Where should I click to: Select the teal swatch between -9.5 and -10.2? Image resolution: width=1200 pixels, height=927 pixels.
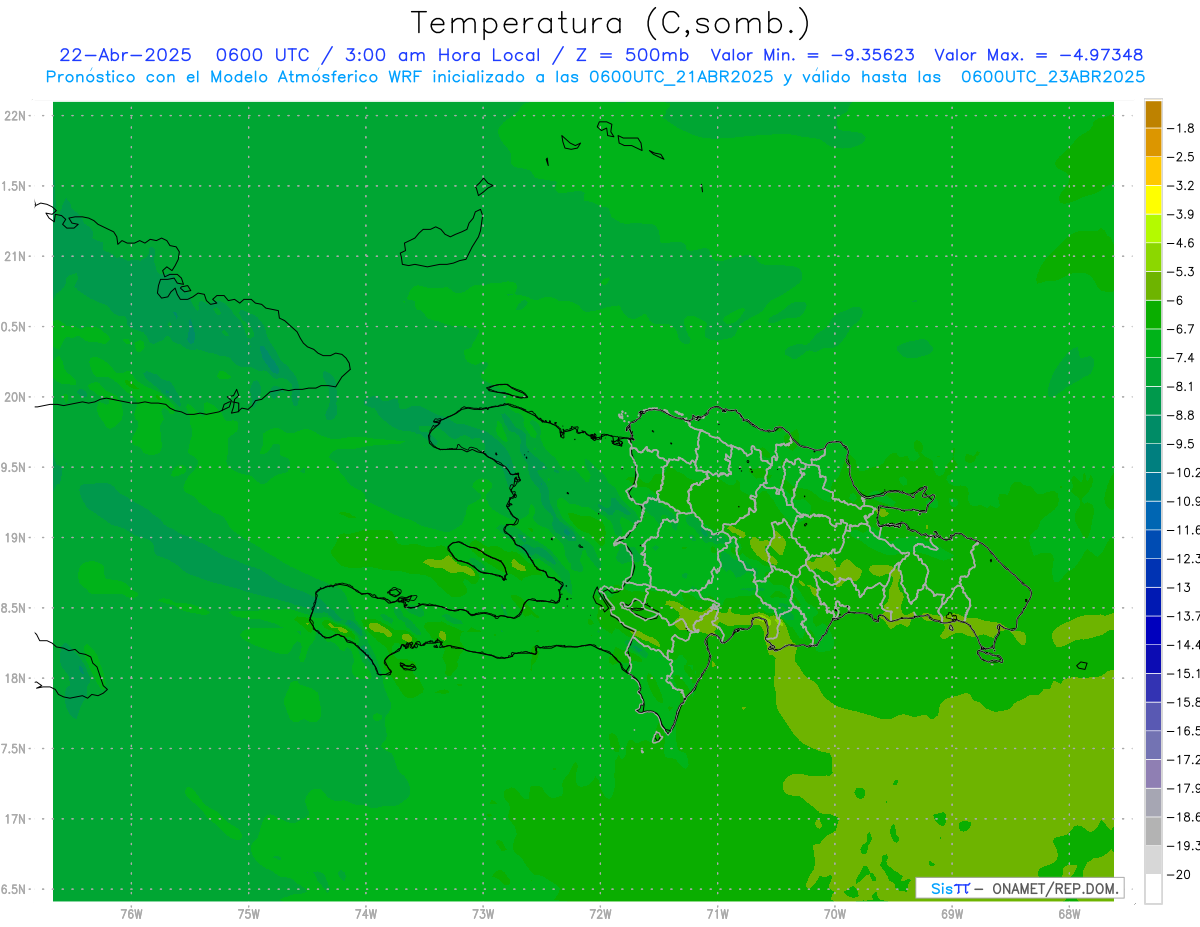click(1153, 458)
